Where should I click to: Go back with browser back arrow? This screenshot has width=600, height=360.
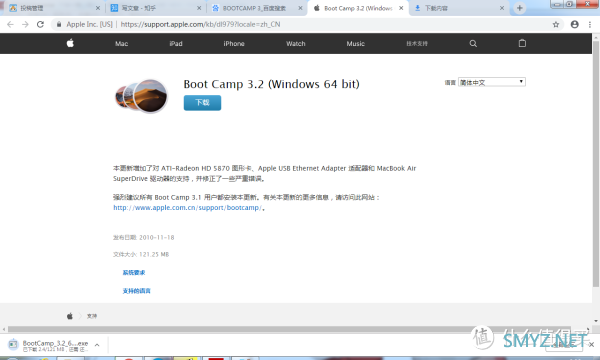(x=10, y=24)
